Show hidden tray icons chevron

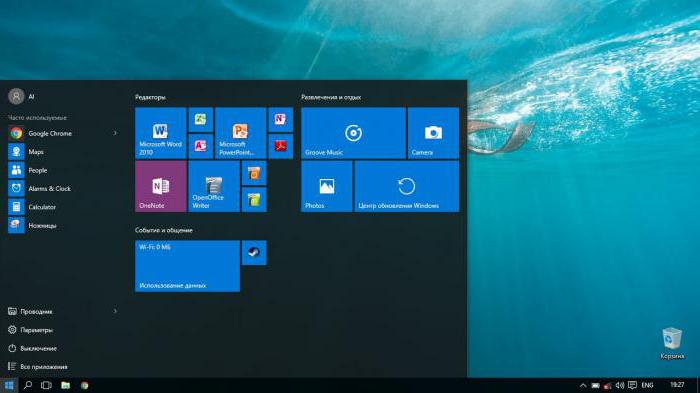pos(583,385)
